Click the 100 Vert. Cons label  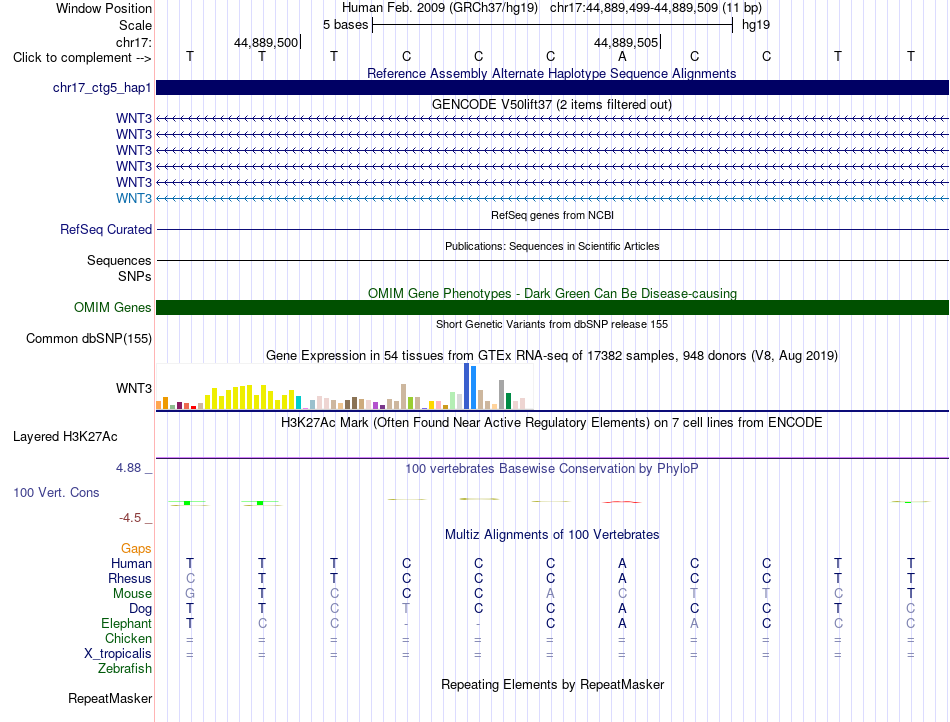pos(56,492)
